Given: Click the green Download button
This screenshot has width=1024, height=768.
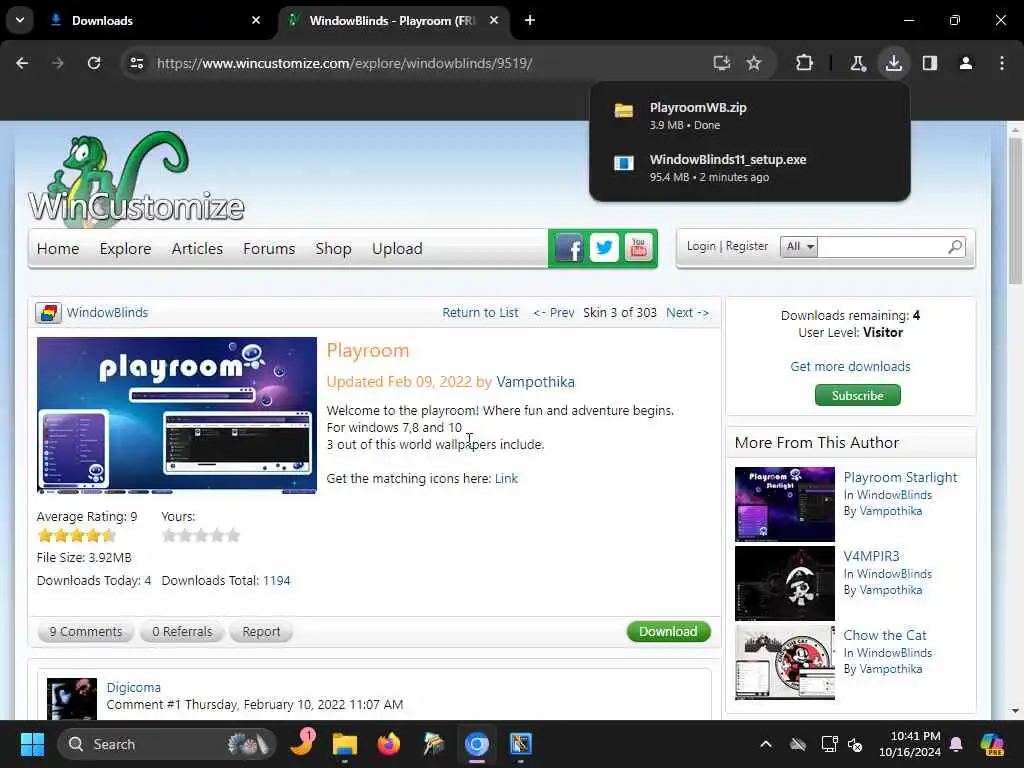Looking at the screenshot, I should coord(668,632).
